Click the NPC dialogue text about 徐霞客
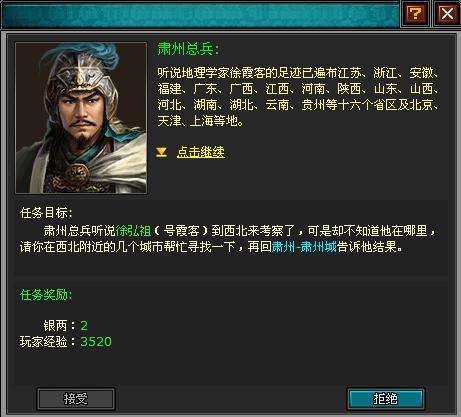The image size is (461, 417). [x=298, y=97]
